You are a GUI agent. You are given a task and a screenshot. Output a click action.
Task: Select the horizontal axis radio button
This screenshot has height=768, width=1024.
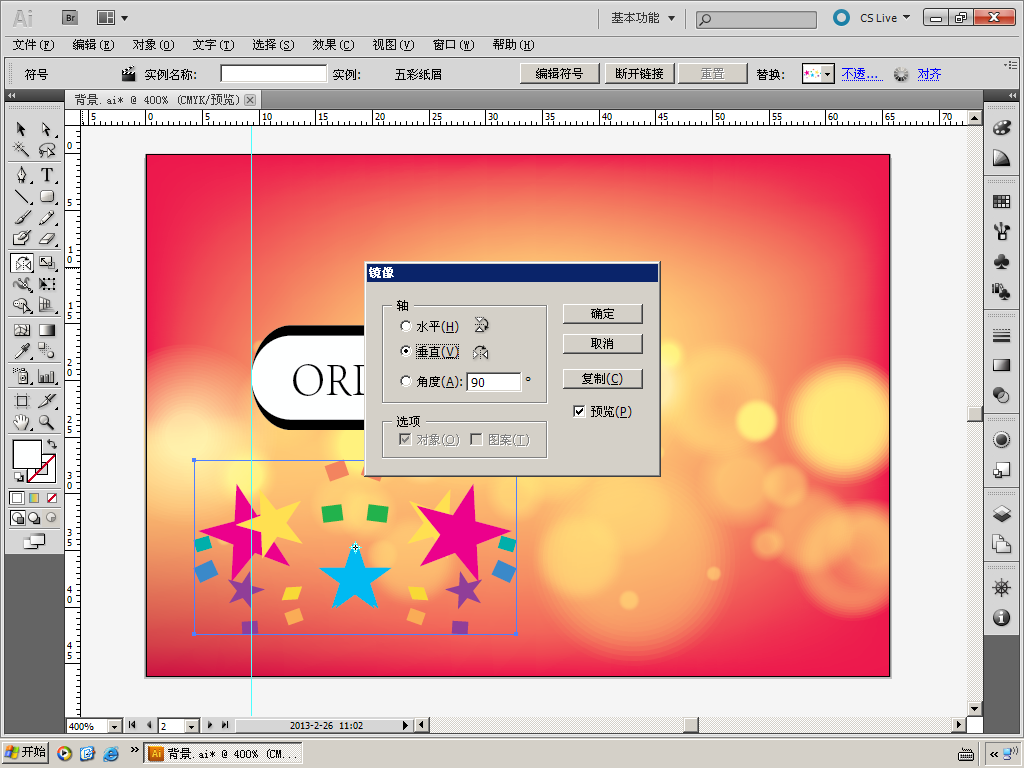(406, 325)
